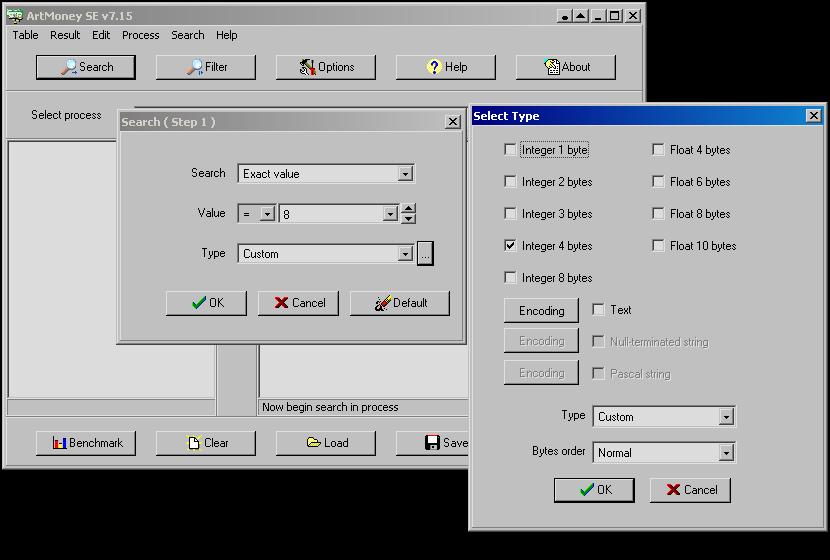This screenshot has width=830, height=560.
Task: Click the Search button in ArtMoney main window
Action: [x=86, y=67]
